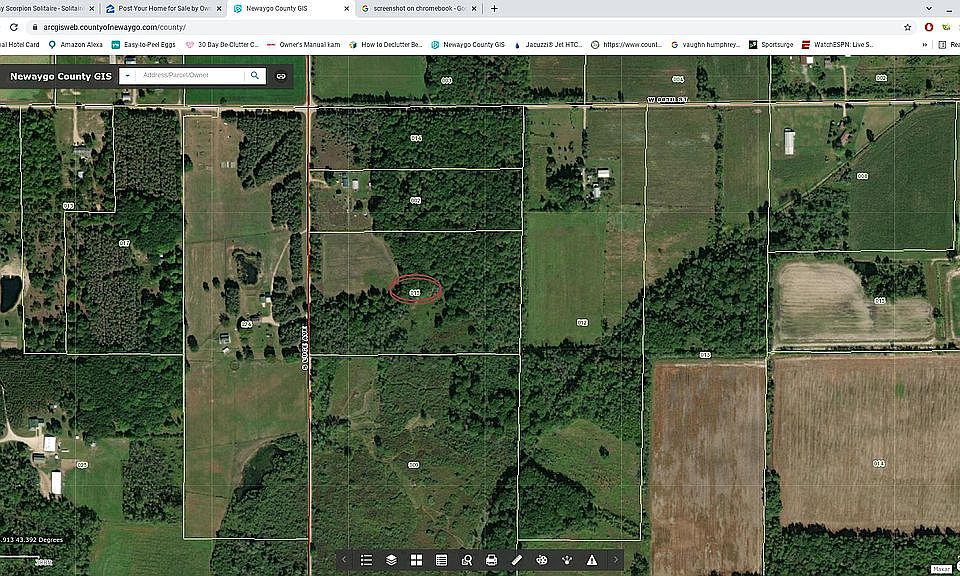Open Amazon Alexa bookmark

pos(75,45)
